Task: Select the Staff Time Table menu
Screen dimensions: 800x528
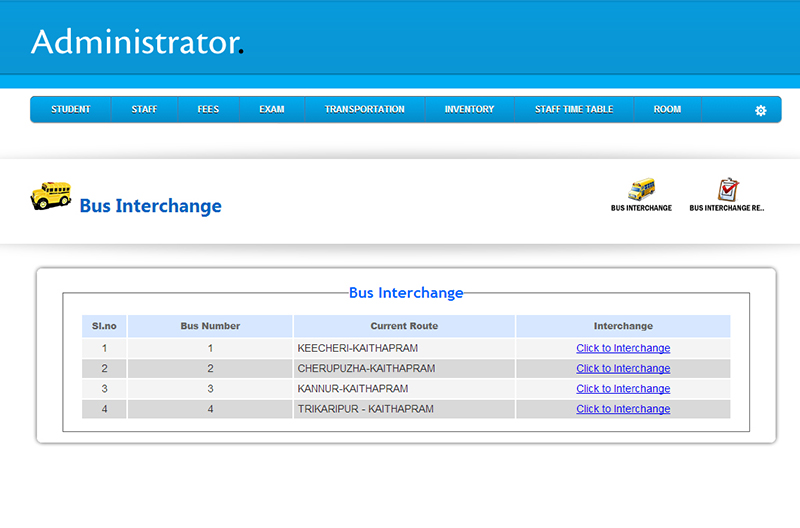Action: 574,109
